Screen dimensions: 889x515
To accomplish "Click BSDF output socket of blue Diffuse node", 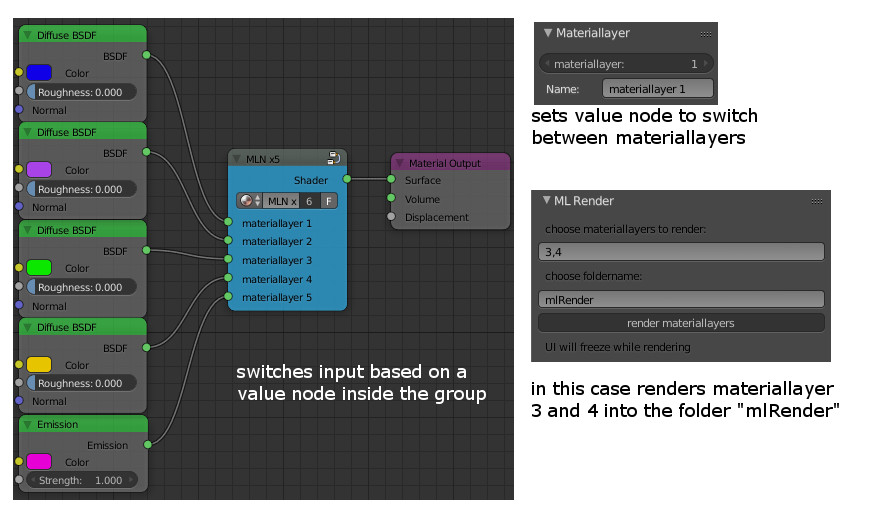I will 146,55.
